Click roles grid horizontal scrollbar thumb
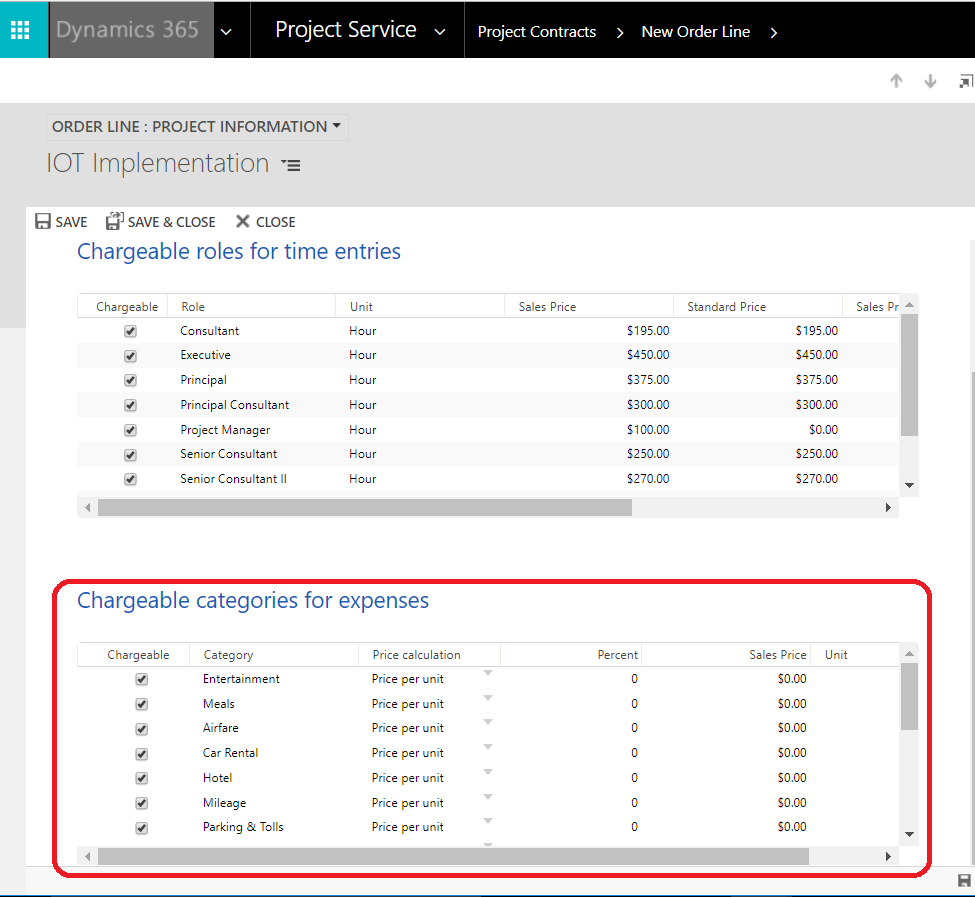The width and height of the screenshot is (975, 897). pyautogui.click(x=365, y=508)
